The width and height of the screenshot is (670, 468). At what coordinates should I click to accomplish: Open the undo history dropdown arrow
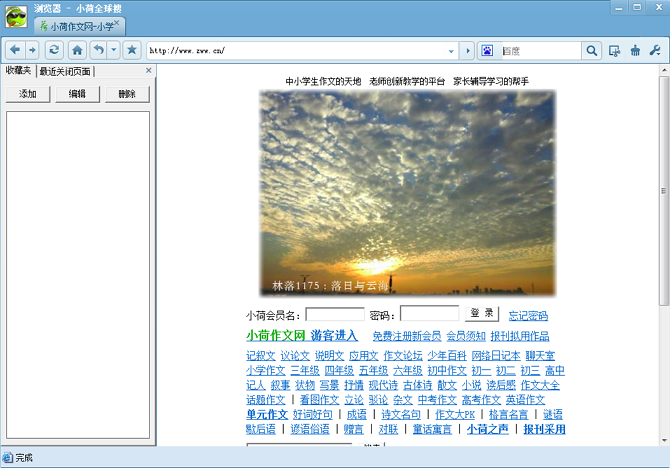pyautogui.click(x=114, y=50)
